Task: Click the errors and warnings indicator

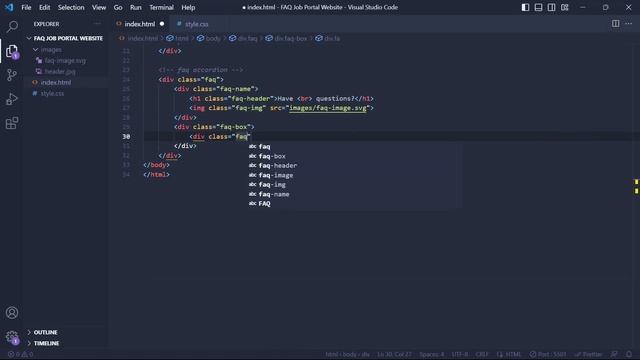Action: coord(20,354)
